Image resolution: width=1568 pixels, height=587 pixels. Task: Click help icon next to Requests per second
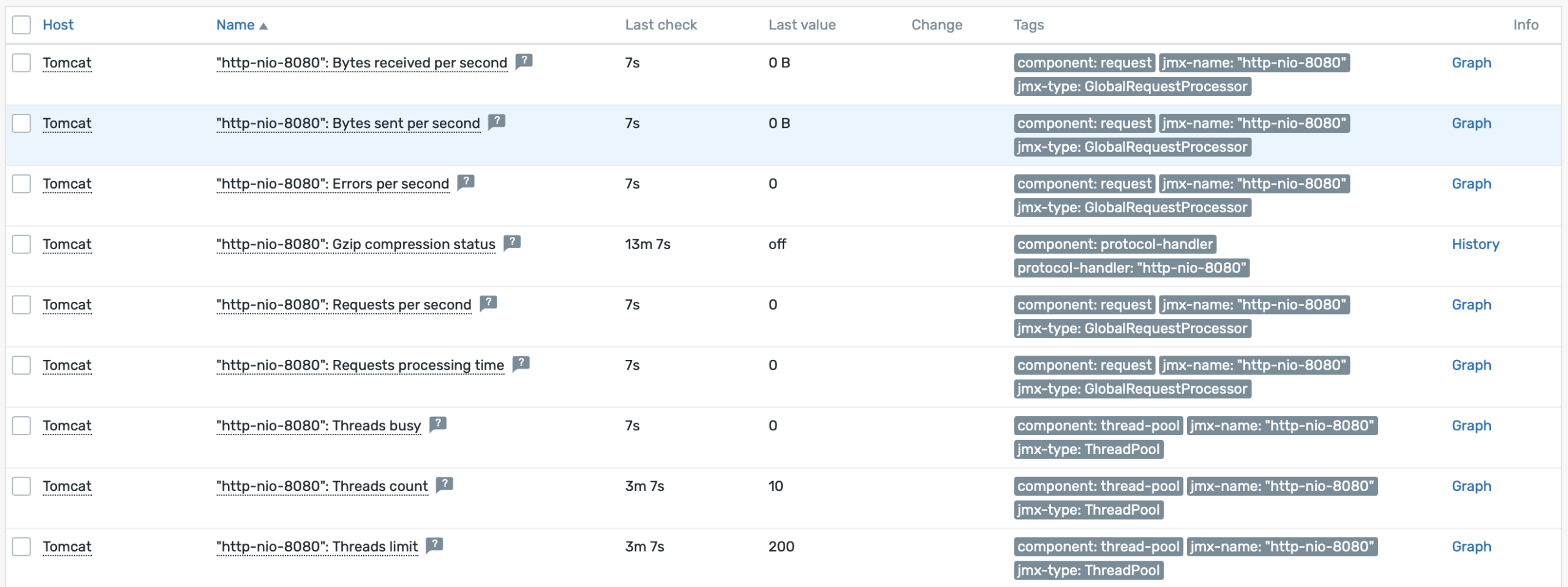[488, 304]
